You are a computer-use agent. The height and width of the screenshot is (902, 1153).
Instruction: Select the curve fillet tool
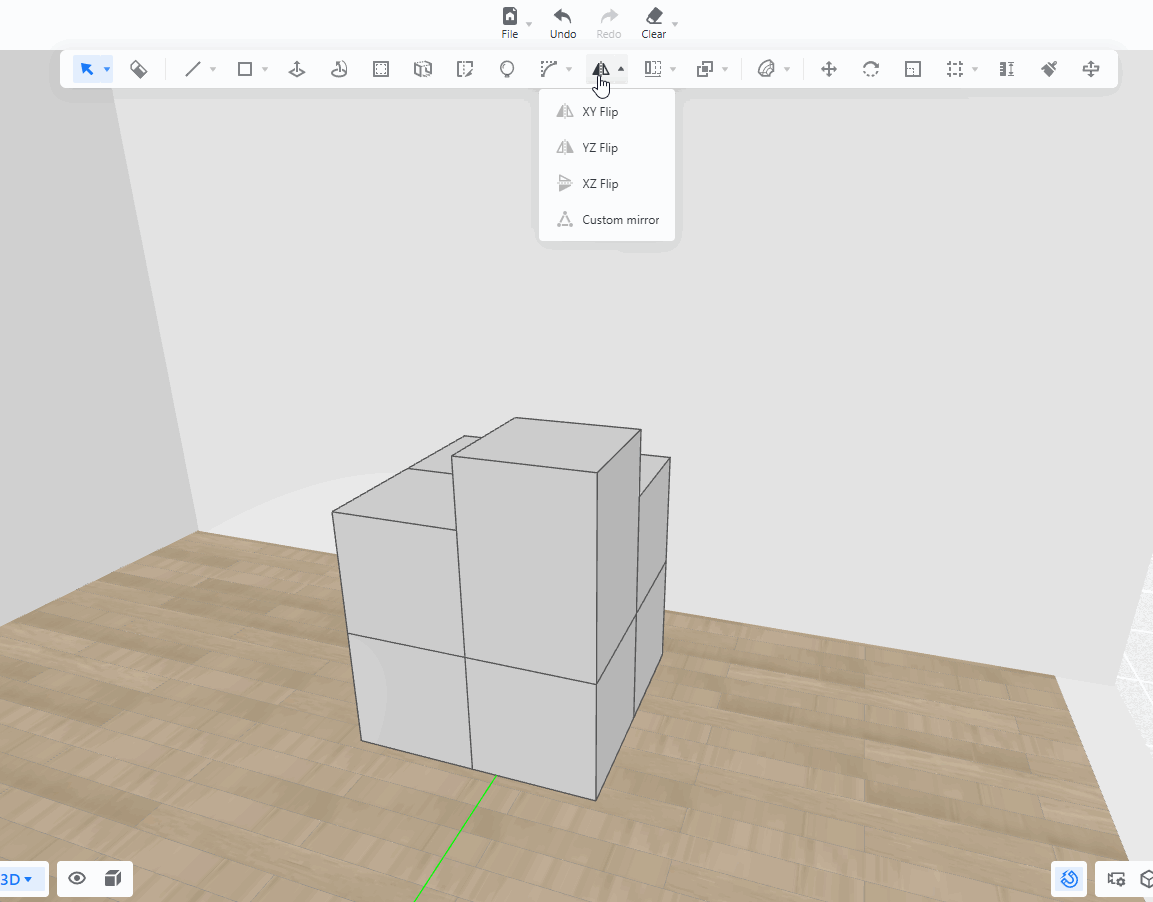pyautogui.click(x=549, y=69)
